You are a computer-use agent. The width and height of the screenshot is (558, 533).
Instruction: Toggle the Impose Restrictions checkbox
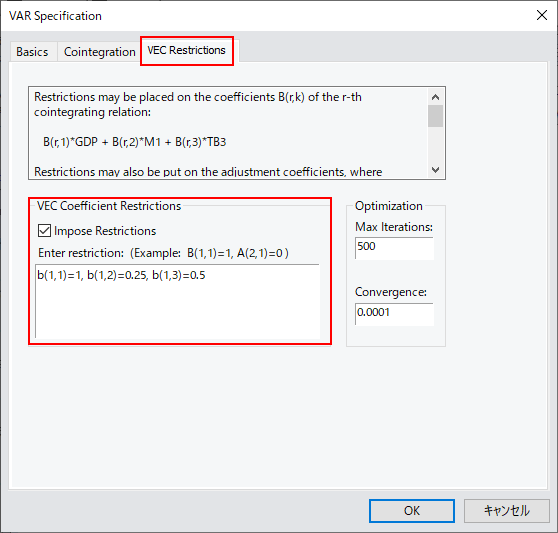pyautogui.click(x=44, y=231)
